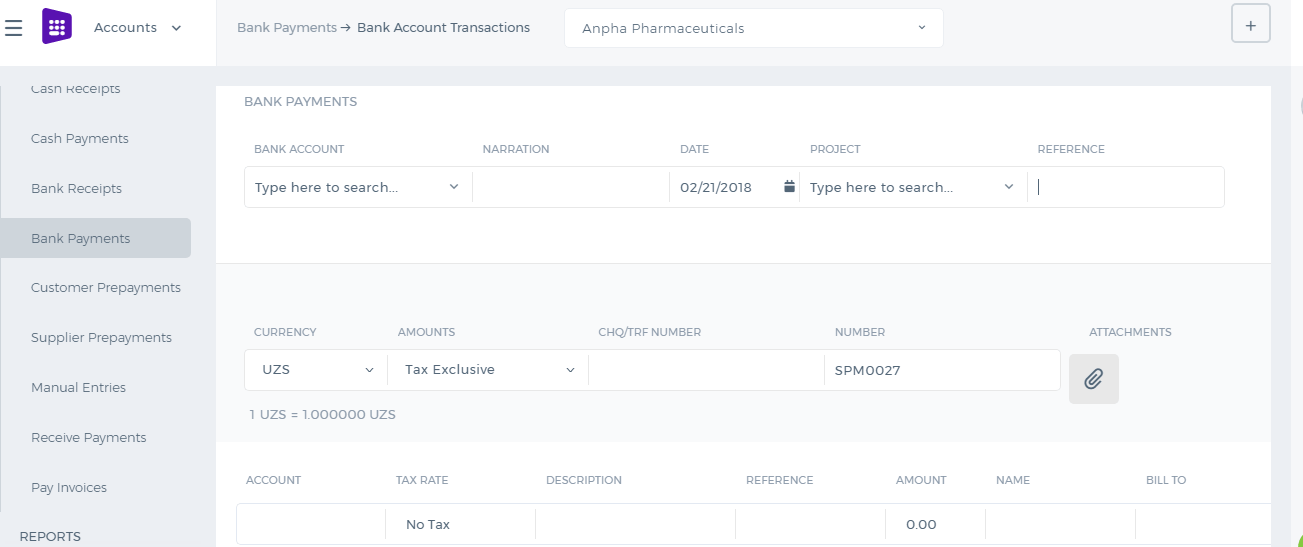Click the purple app logo icon
Screen dimensions: 1303x547
[57, 27]
